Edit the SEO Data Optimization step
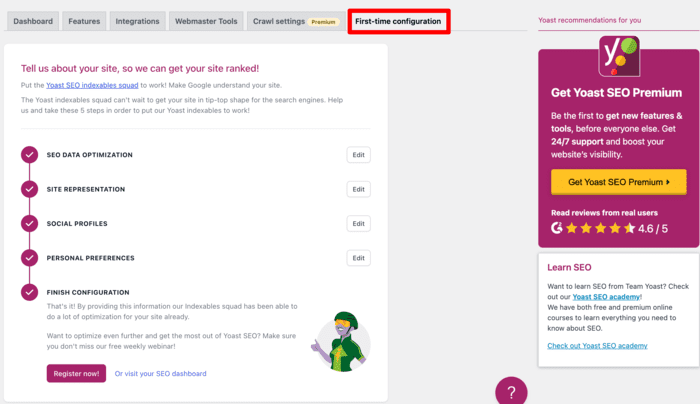 (x=358, y=154)
